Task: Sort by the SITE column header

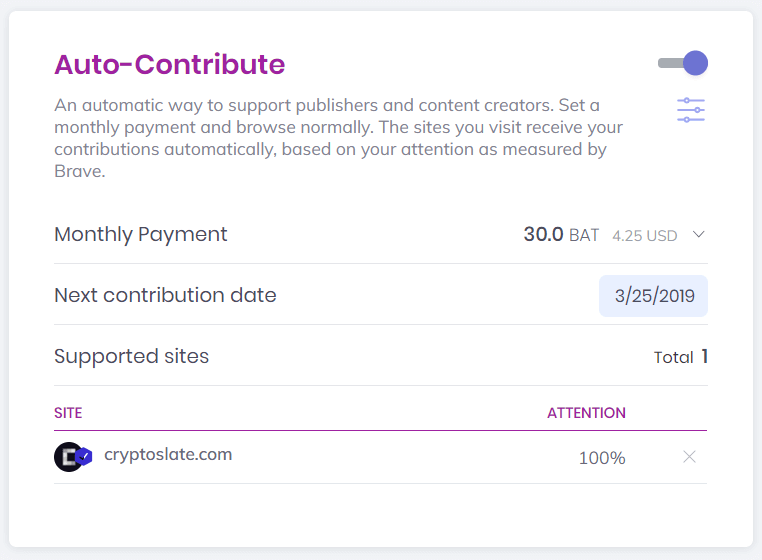Action: coord(68,413)
